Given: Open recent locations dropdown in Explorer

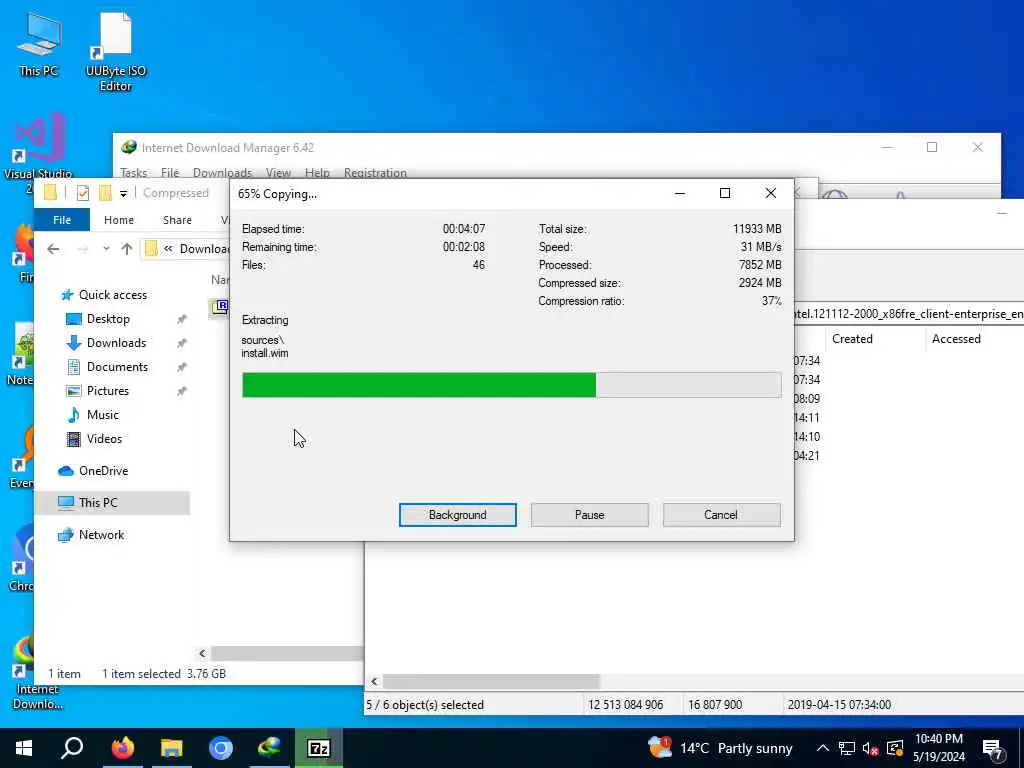Looking at the screenshot, I should click(106, 249).
